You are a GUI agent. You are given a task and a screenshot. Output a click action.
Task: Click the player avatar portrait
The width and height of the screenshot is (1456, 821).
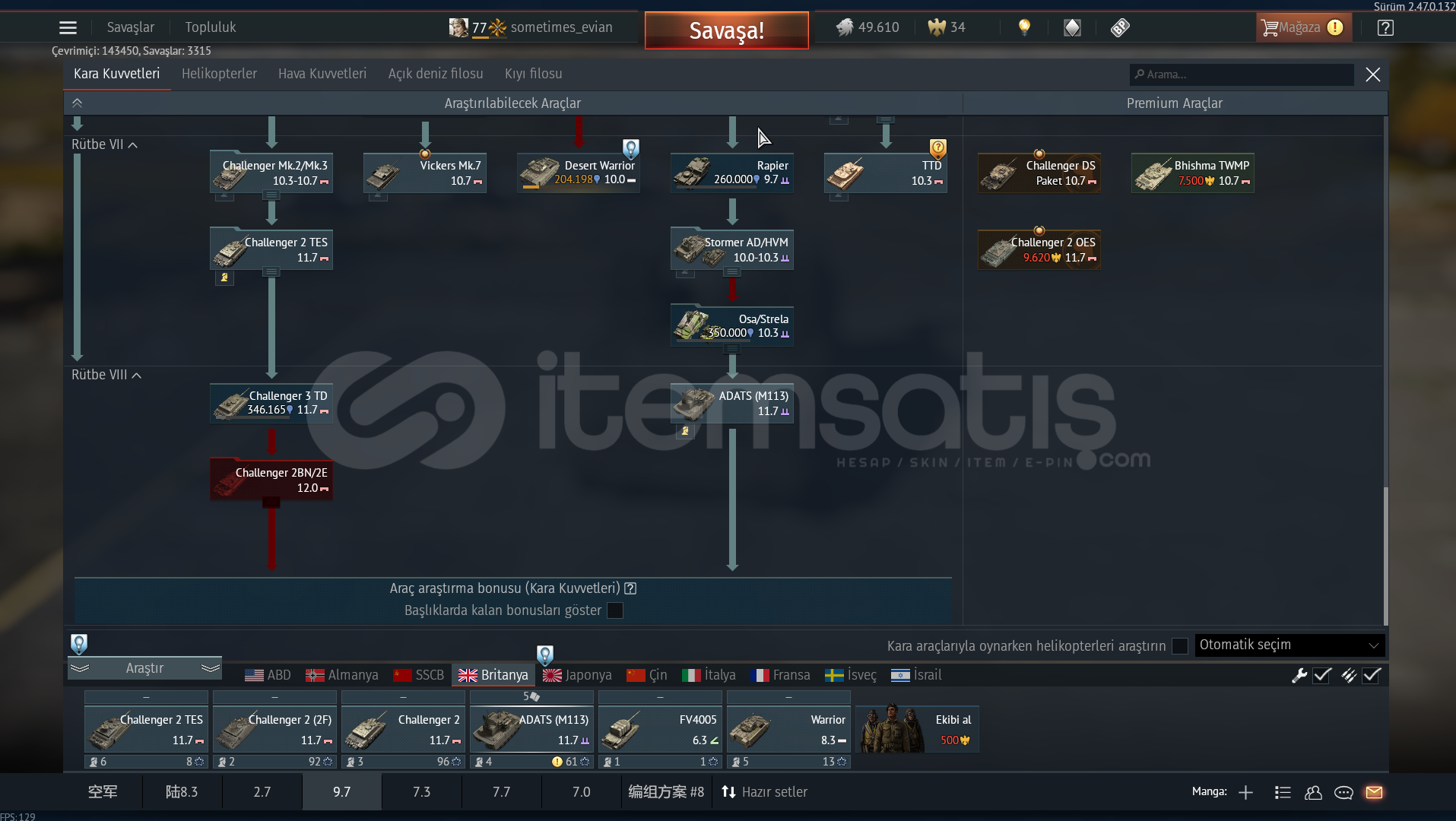(x=458, y=28)
